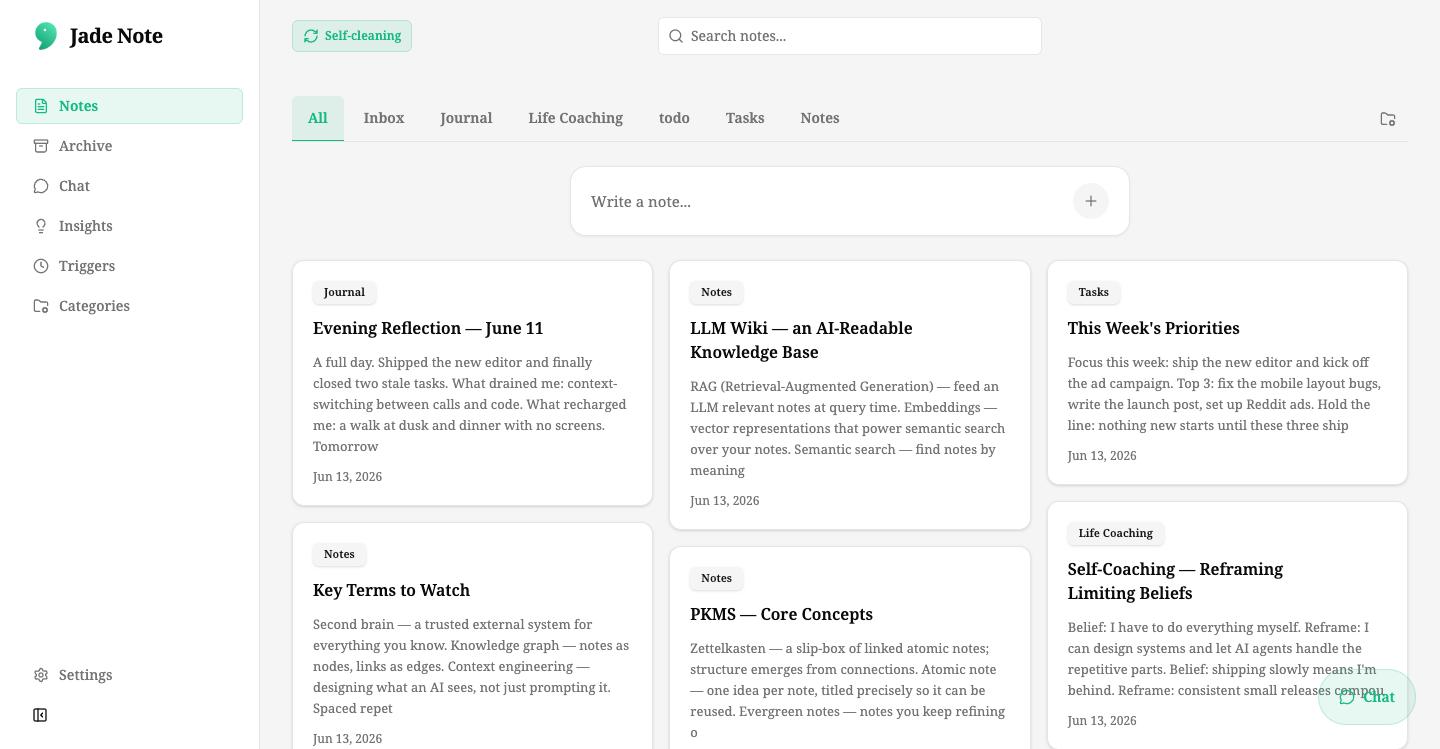Click the Evening Reflection body text

pos(470,404)
